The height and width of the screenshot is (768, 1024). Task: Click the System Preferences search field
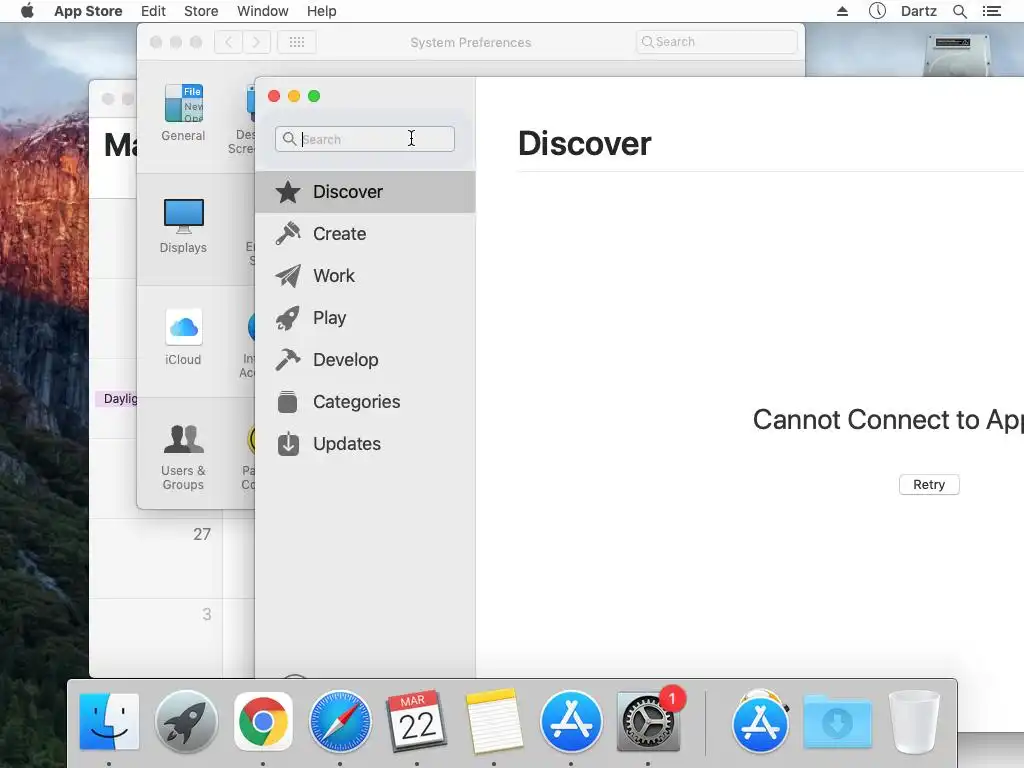[716, 42]
